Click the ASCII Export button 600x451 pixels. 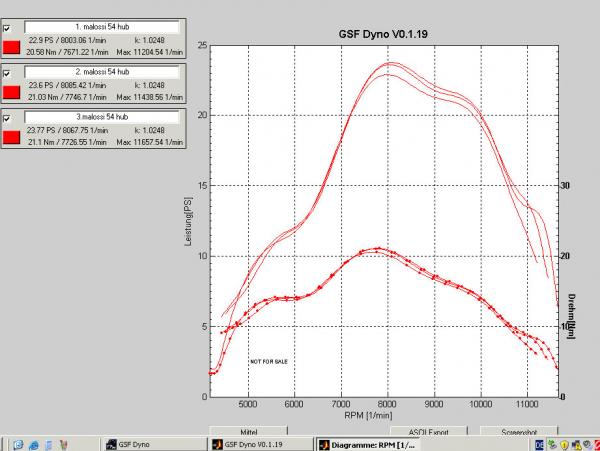(x=429, y=431)
